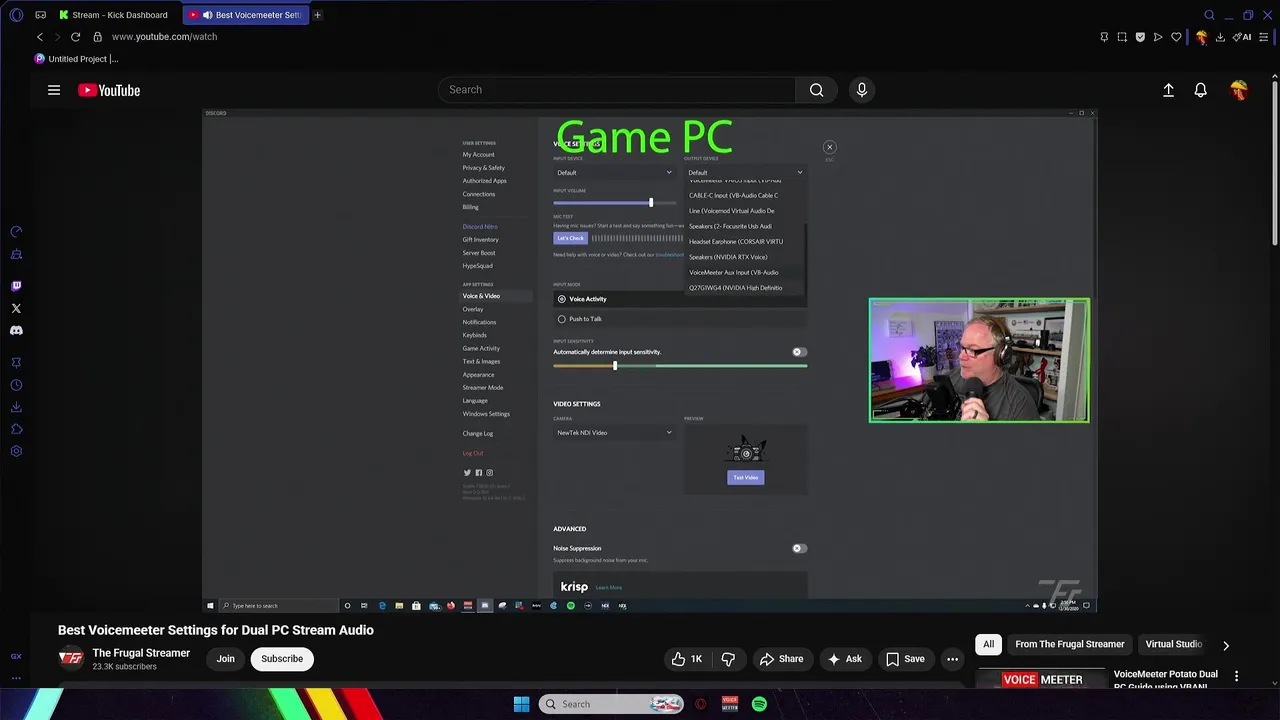Screen dimensions: 1280x720
Task: Share the video
Action: (x=781, y=659)
